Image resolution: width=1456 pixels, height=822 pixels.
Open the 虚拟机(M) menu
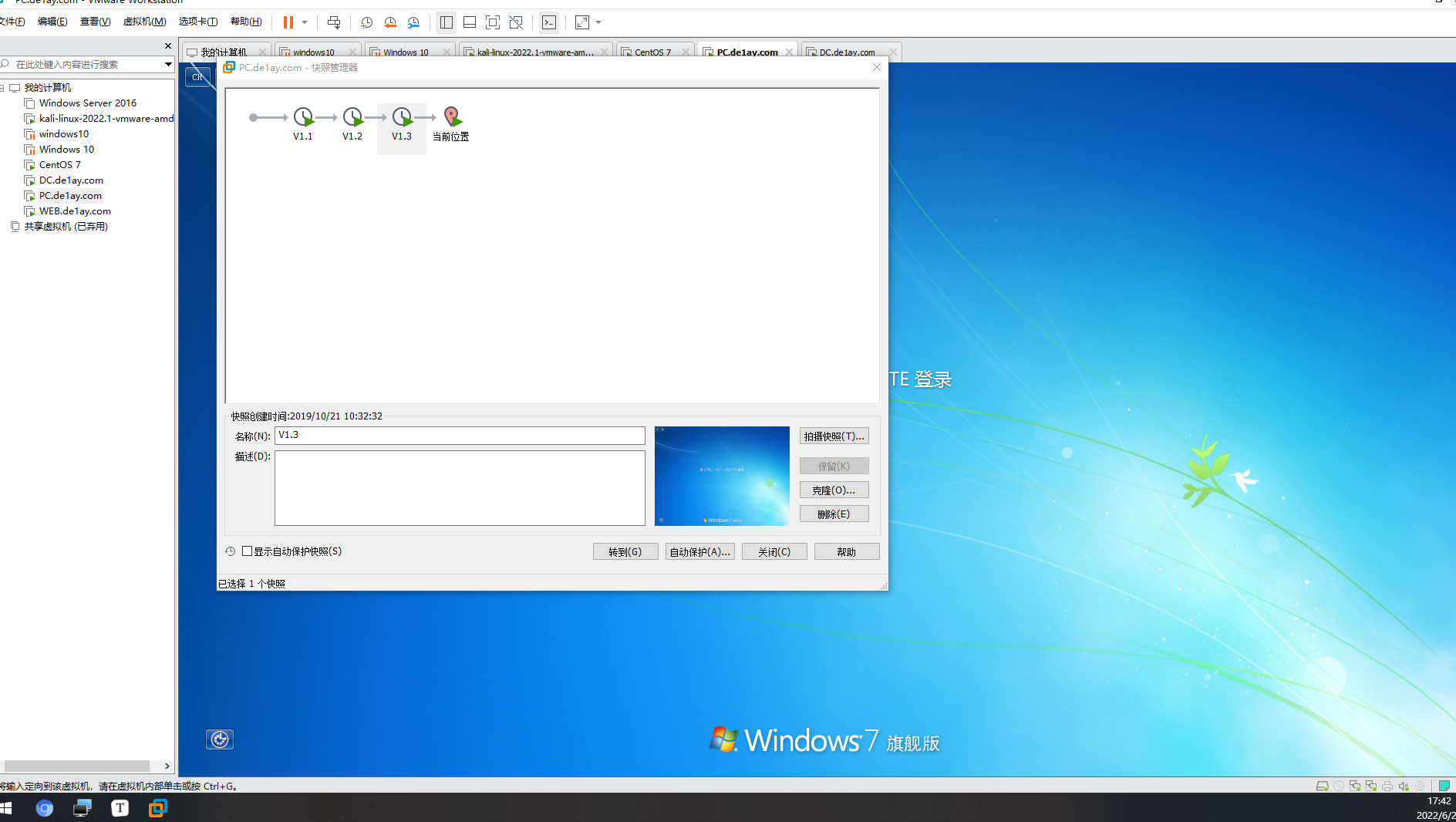[x=145, y=22]
